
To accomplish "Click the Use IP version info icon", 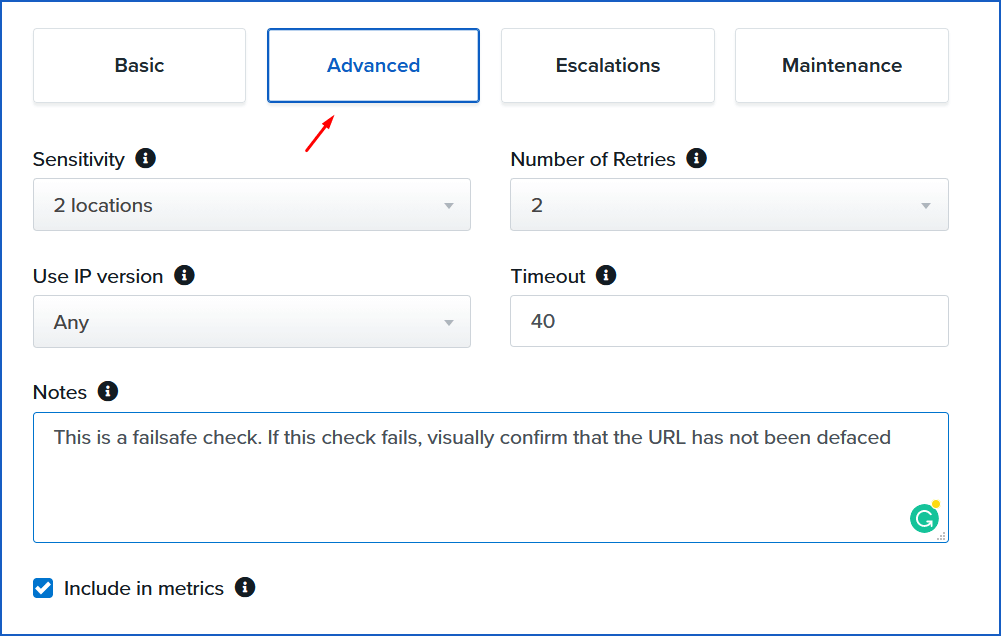I will pos(184,275).
